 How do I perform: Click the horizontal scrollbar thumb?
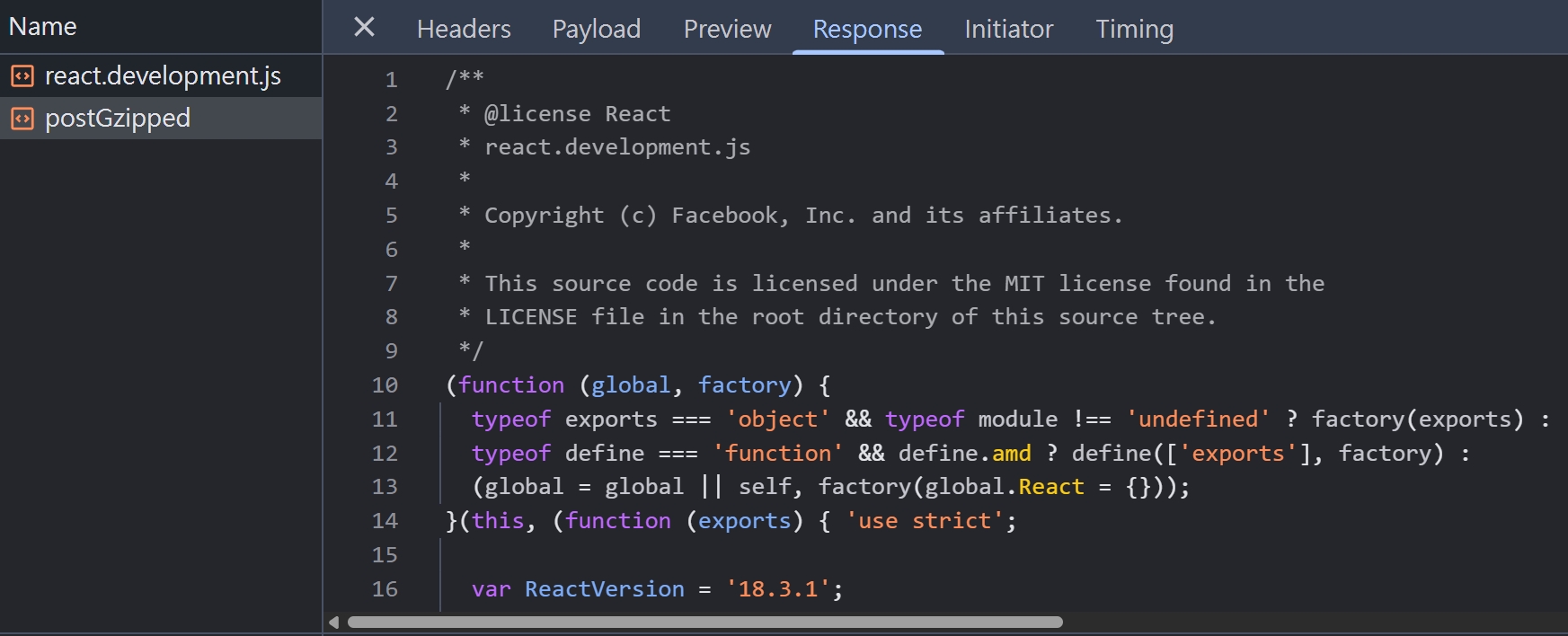coord(705,622)
